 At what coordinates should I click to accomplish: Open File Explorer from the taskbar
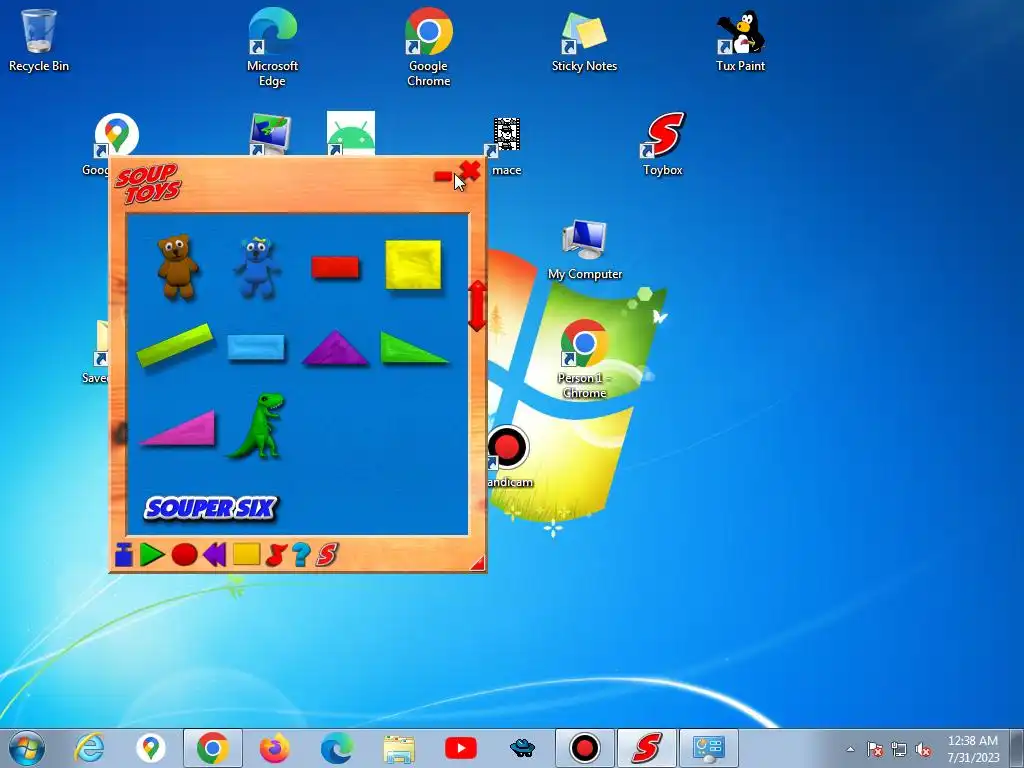[x=398, y=748]
